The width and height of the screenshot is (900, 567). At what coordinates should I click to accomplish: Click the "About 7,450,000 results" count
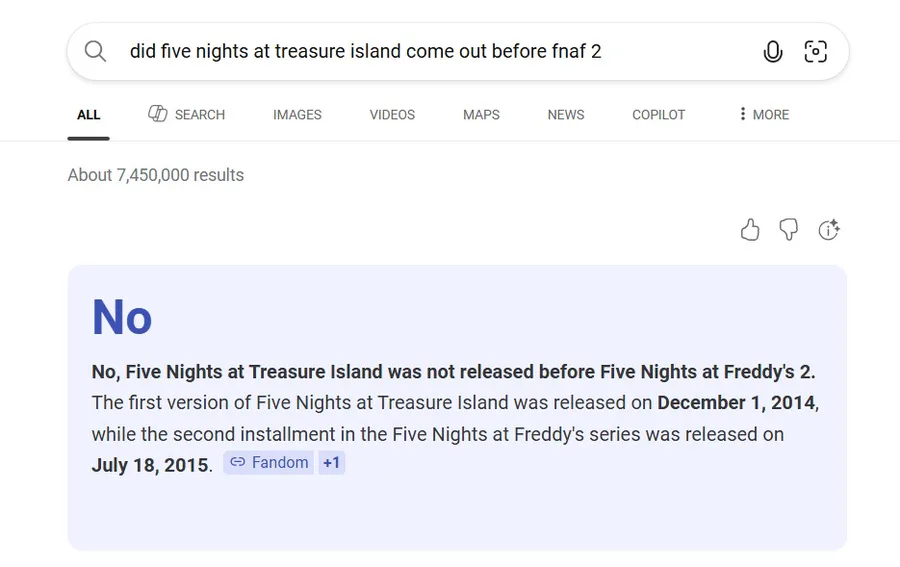pyautogui.click(x=156, y=175)
